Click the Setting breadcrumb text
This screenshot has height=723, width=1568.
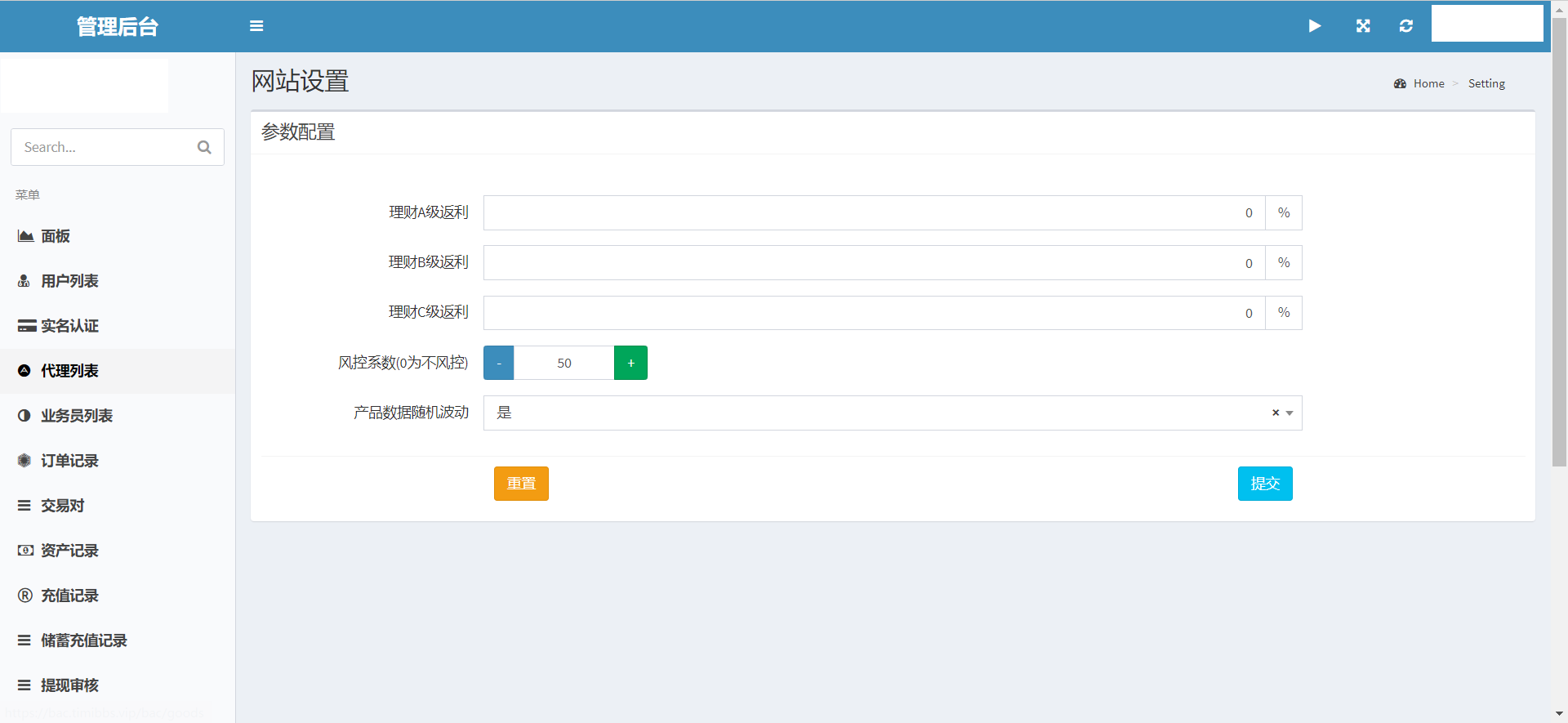tap(1486, 83)
